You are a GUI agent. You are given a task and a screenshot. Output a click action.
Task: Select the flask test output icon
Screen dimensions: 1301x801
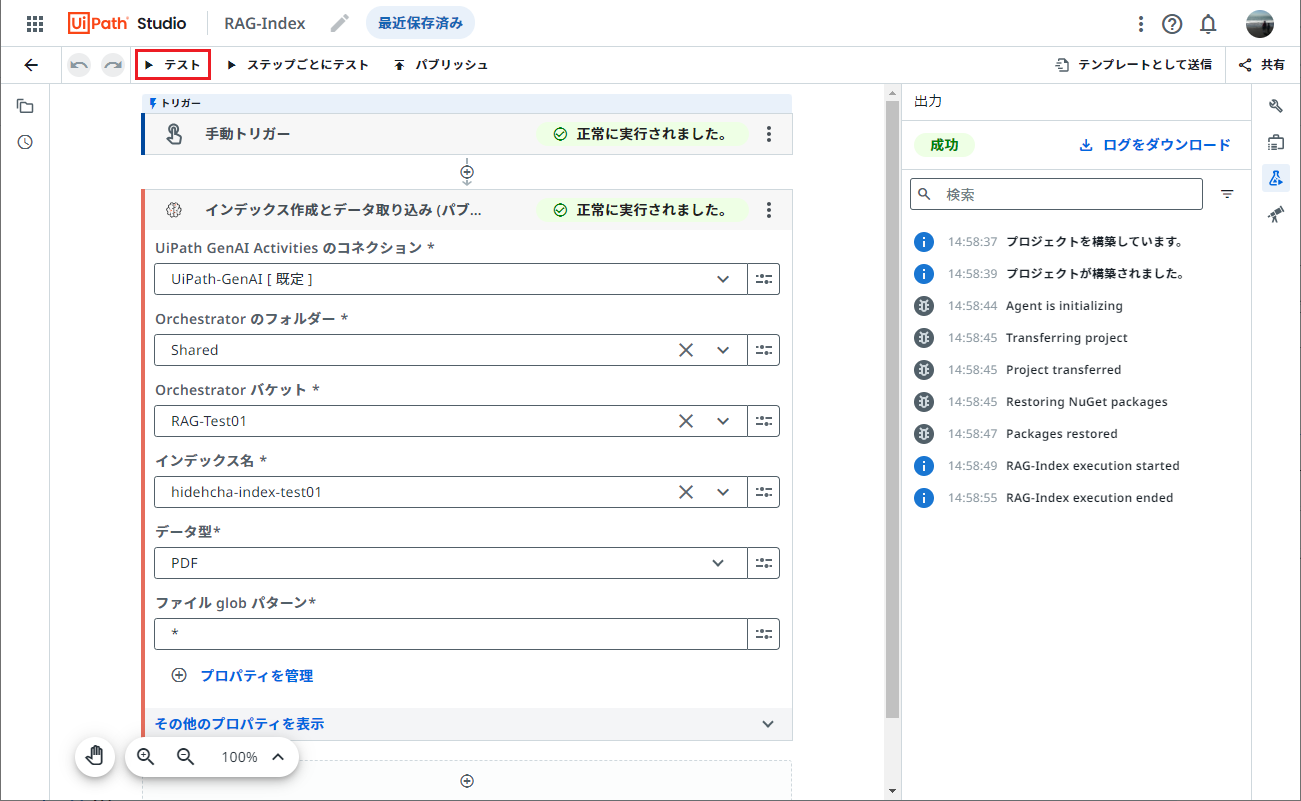[1276, 178]
